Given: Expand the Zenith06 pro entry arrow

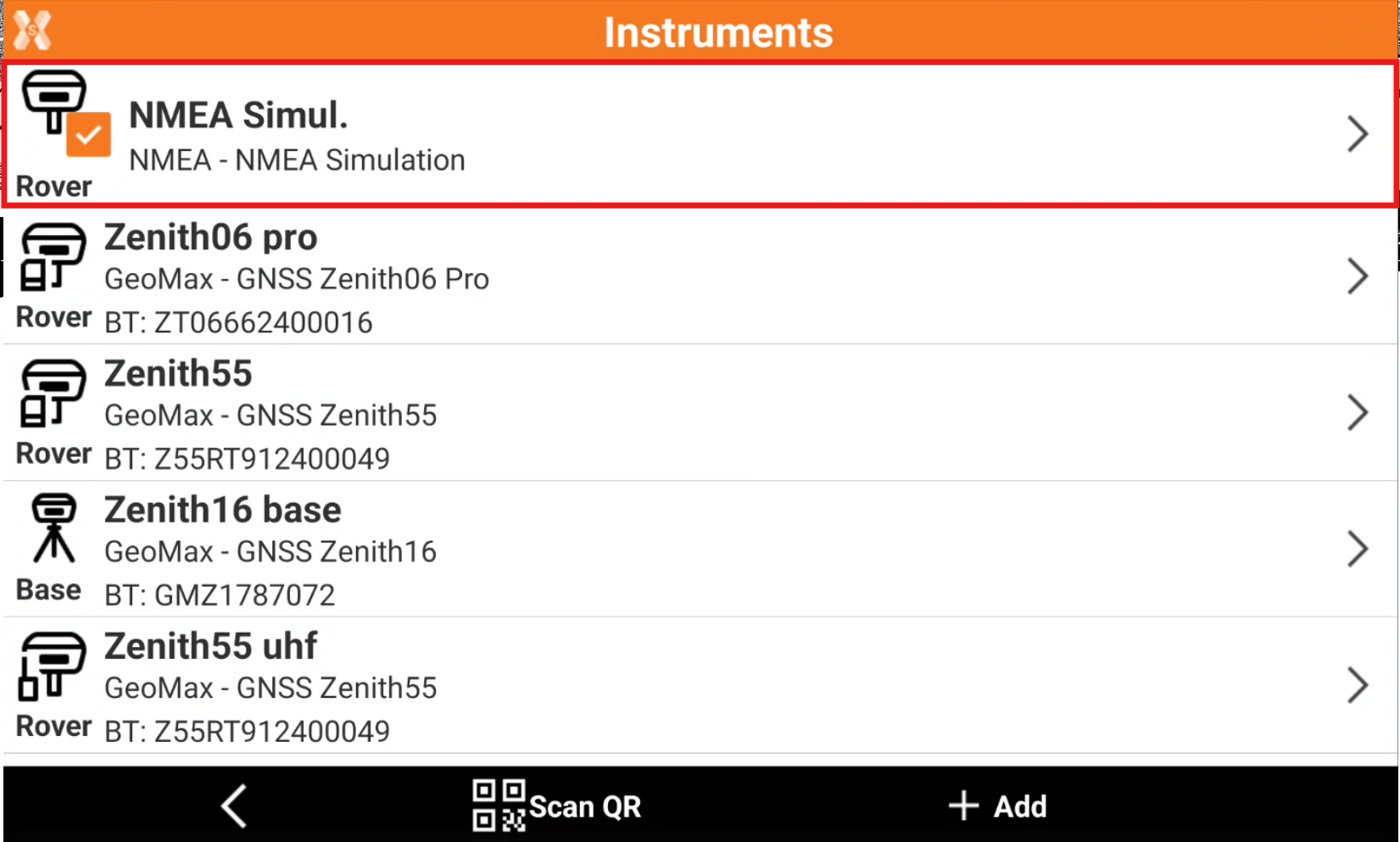Looking at the screenshot, I should coord(1358,276).
